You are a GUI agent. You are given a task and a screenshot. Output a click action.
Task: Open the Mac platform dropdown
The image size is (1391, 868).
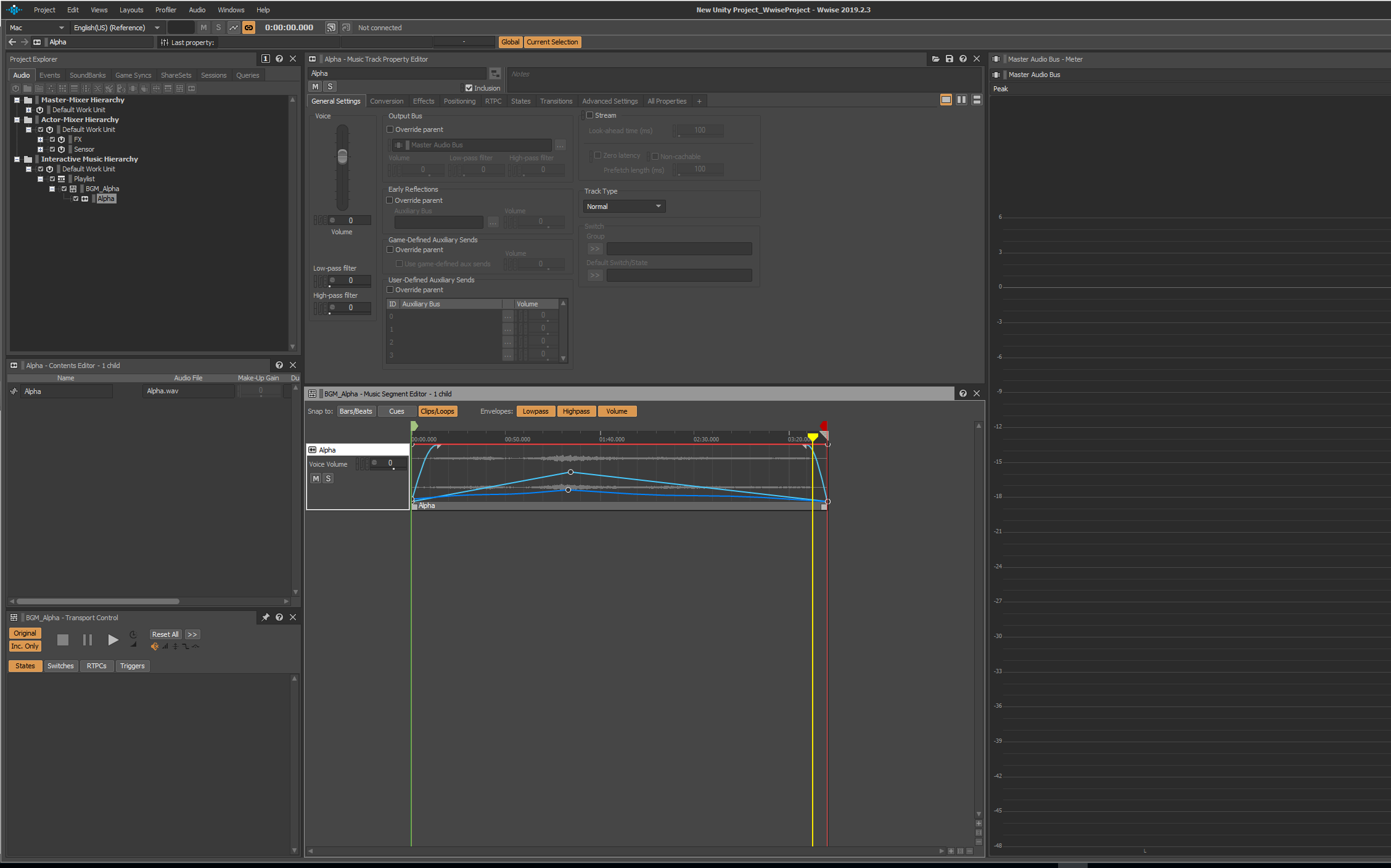(37, 28)
